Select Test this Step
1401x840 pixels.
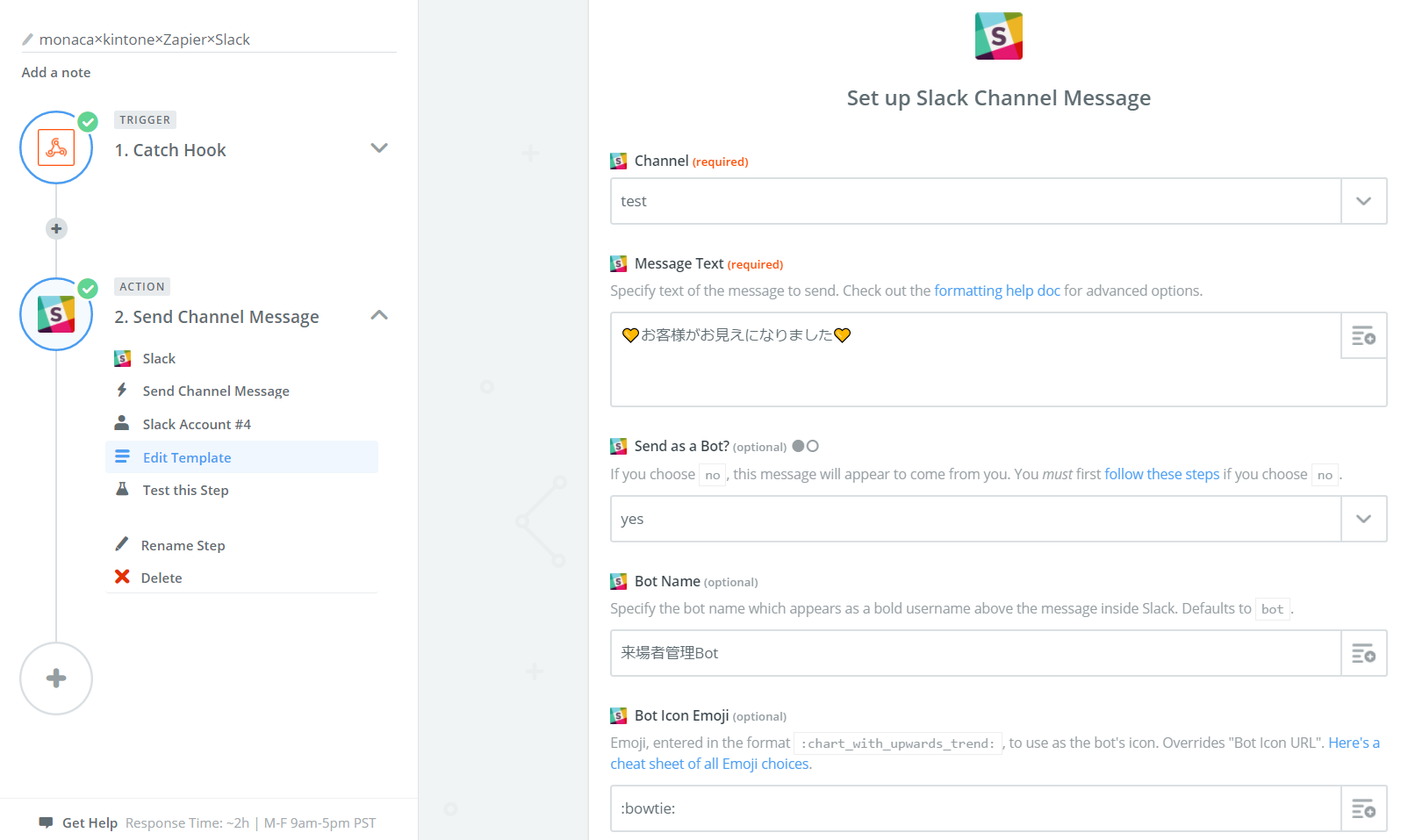[185, 490]
